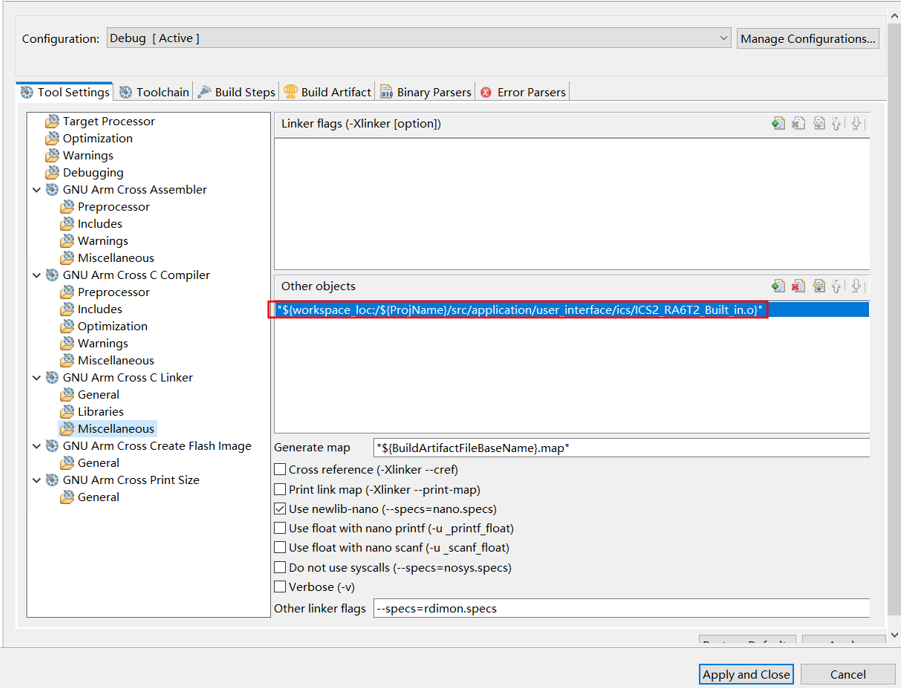904x688 pixels.
Task: Click the Other linker flags input field
Action: click(x=620, y=608)
